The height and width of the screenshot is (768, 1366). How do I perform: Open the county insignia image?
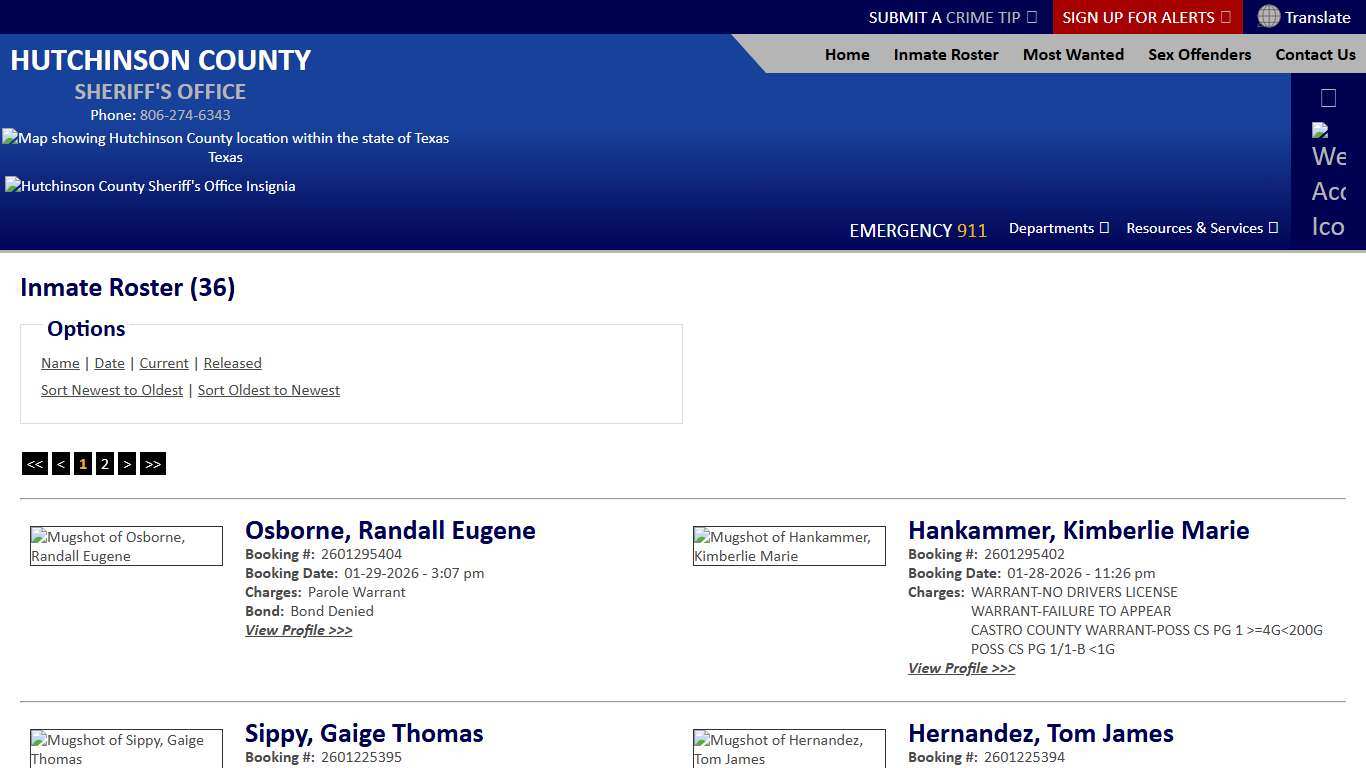tap(150, 186)
